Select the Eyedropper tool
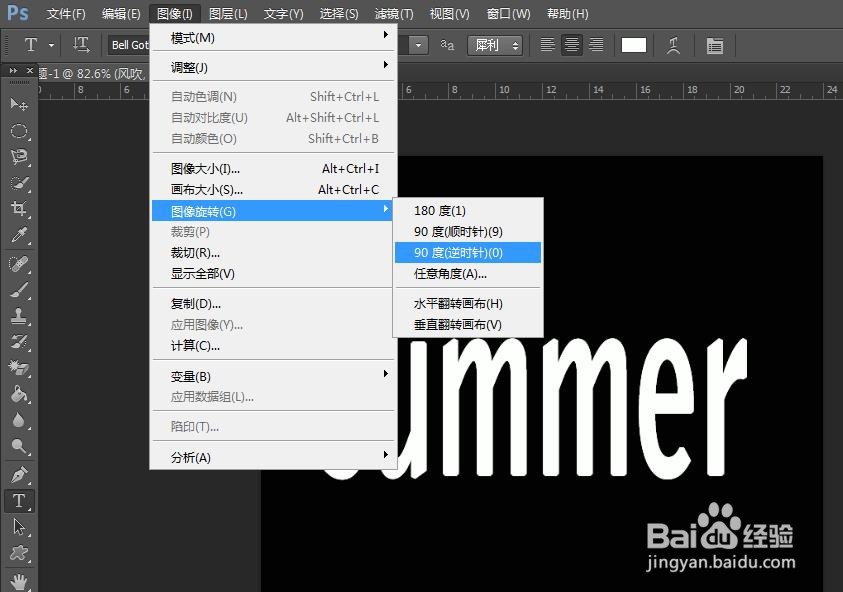The image size is (843, 592). pyautogui.click(x=19, y=235)
